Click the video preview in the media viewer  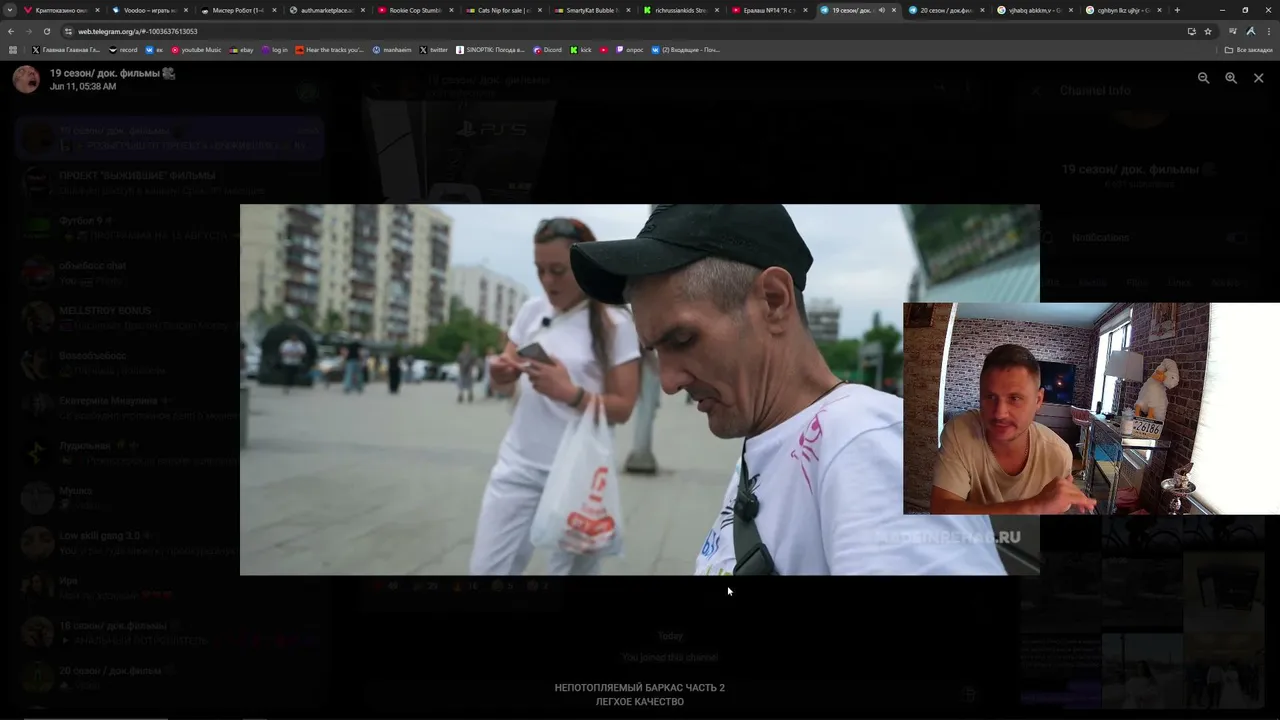640,390
